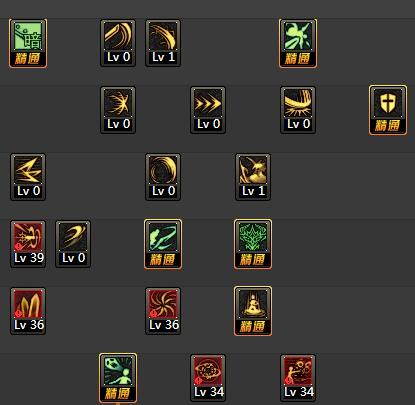Click the red eye-shaped Lv 34 skill
415x405 pixels.
208,378
